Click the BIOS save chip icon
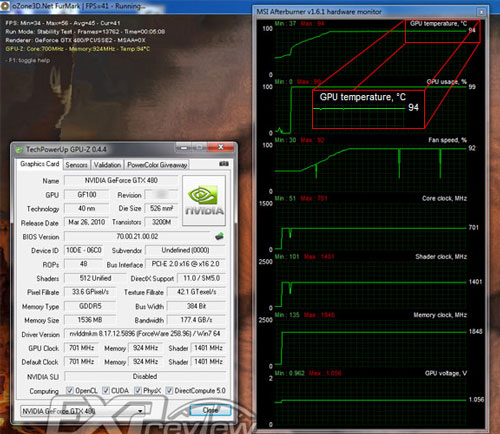The height and width of the screenshot is (434, 500). pyautogui.click(x=219, y=236)
